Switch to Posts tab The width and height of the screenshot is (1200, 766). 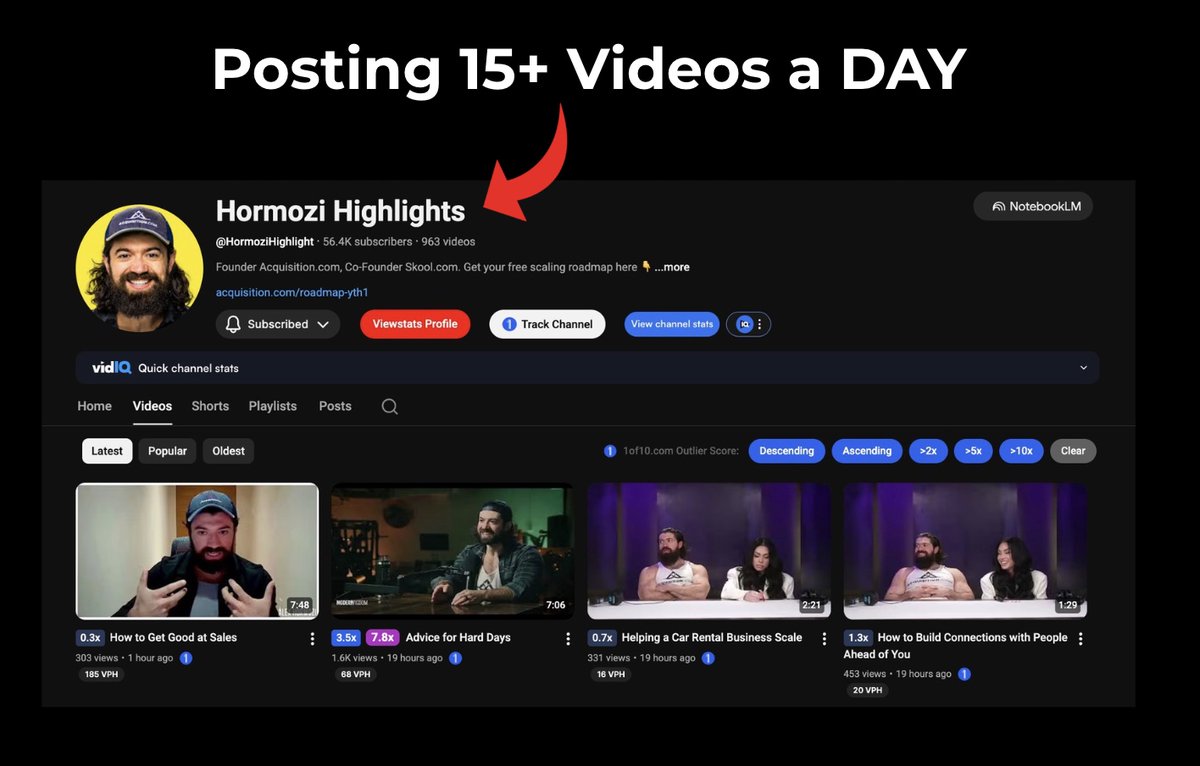pyautogui.click(x=335, y=406)
